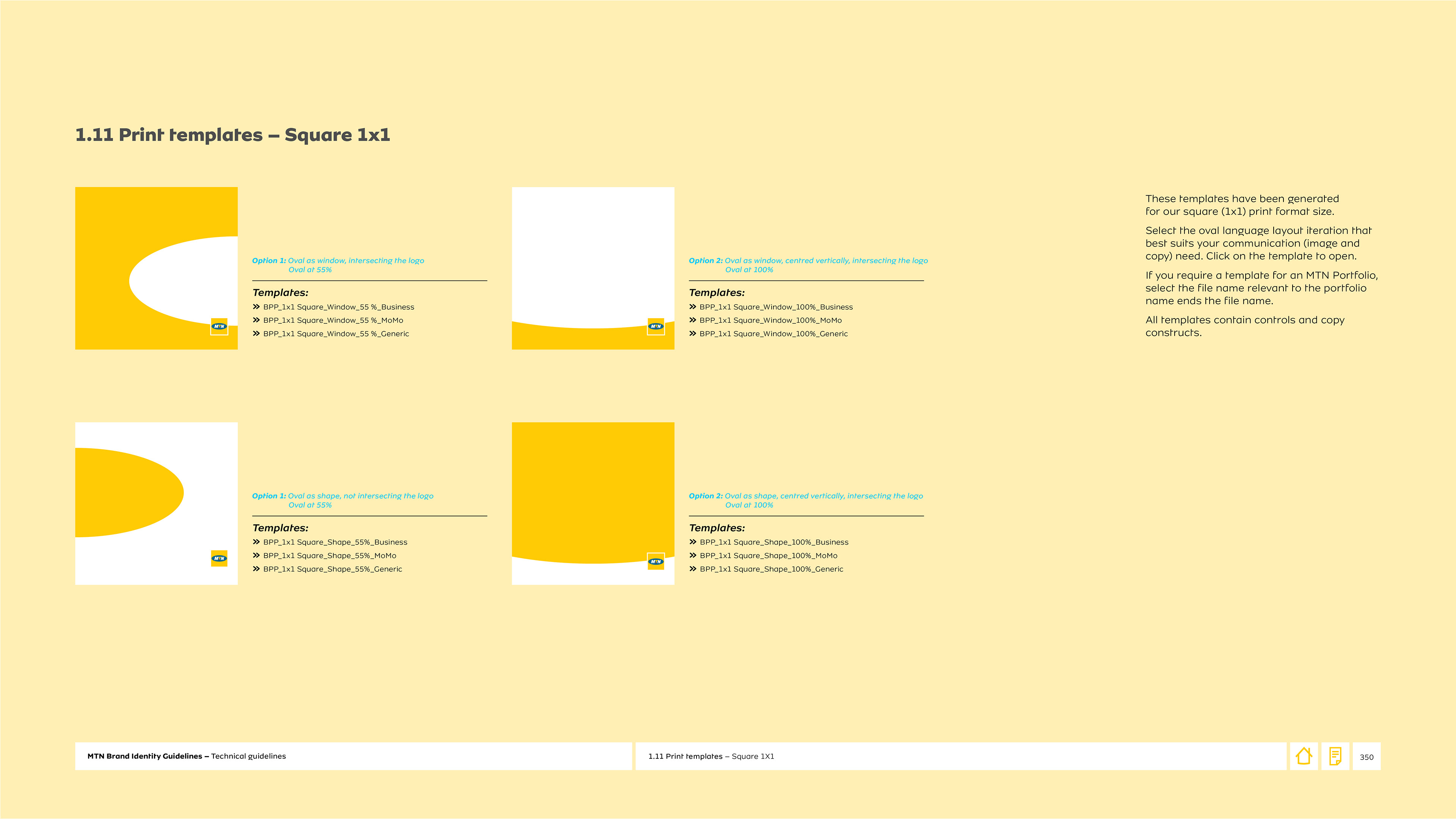
Task: Open BPP_1x1 Square_Window_100%_Generic template
Action: [x=773, y=334]
